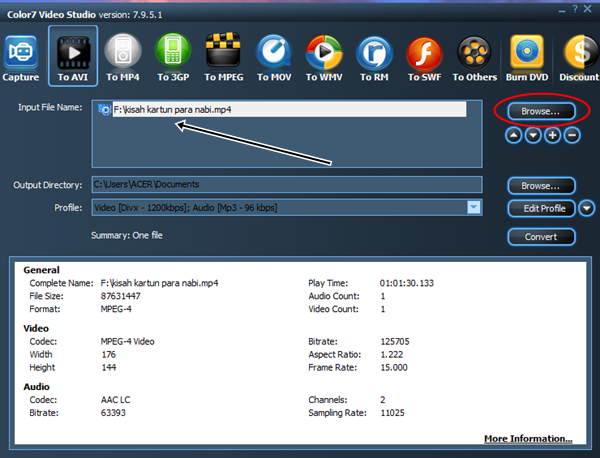Start conversion with the Convert button

tap(541, 237)
